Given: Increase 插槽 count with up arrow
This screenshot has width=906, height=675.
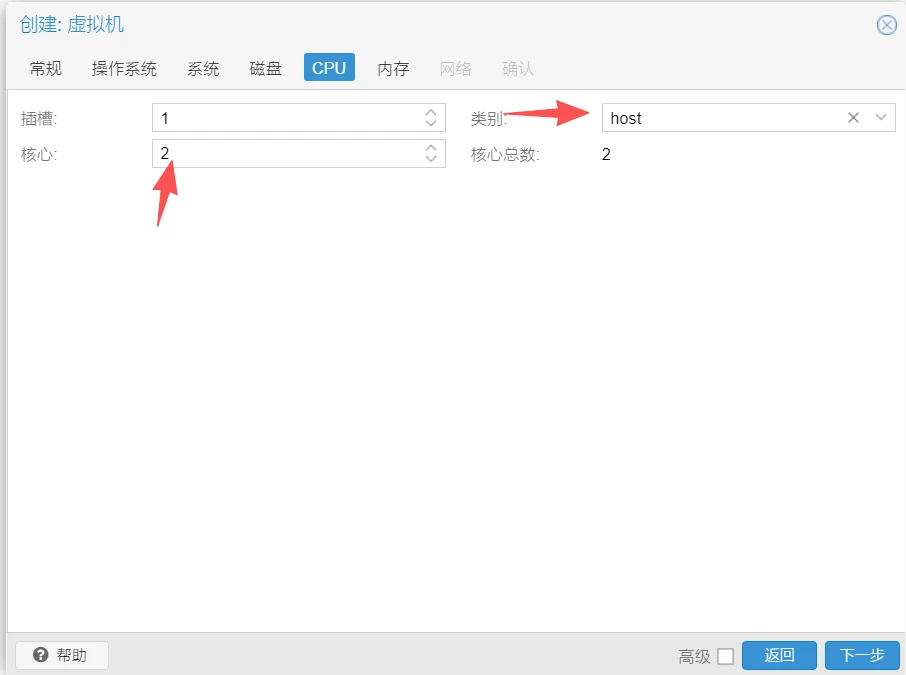Looking at the screenshot, I should coord(431,112).
